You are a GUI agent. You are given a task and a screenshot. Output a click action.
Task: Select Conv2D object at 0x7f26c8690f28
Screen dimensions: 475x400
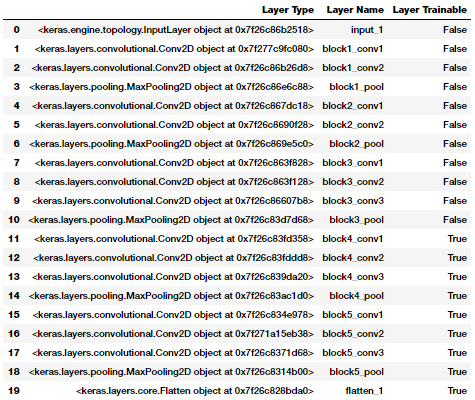click(x=174, y=125)
